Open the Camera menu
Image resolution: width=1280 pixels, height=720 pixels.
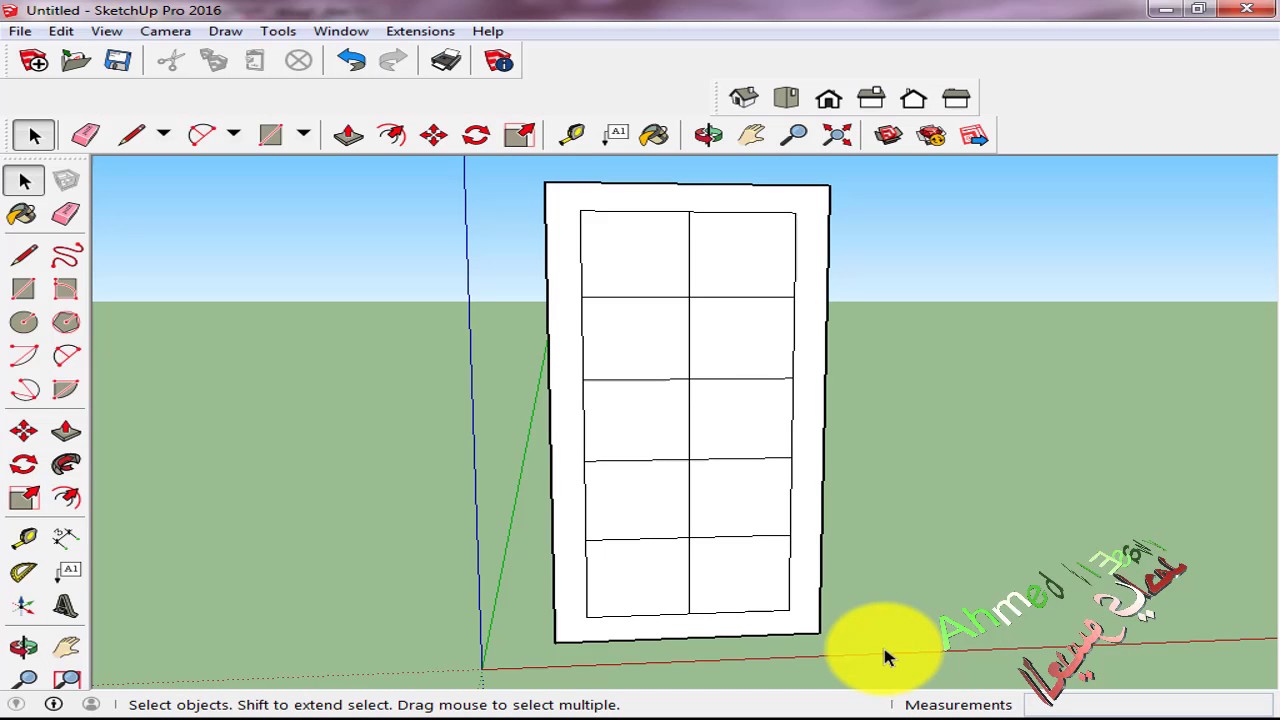pos(165,31)
